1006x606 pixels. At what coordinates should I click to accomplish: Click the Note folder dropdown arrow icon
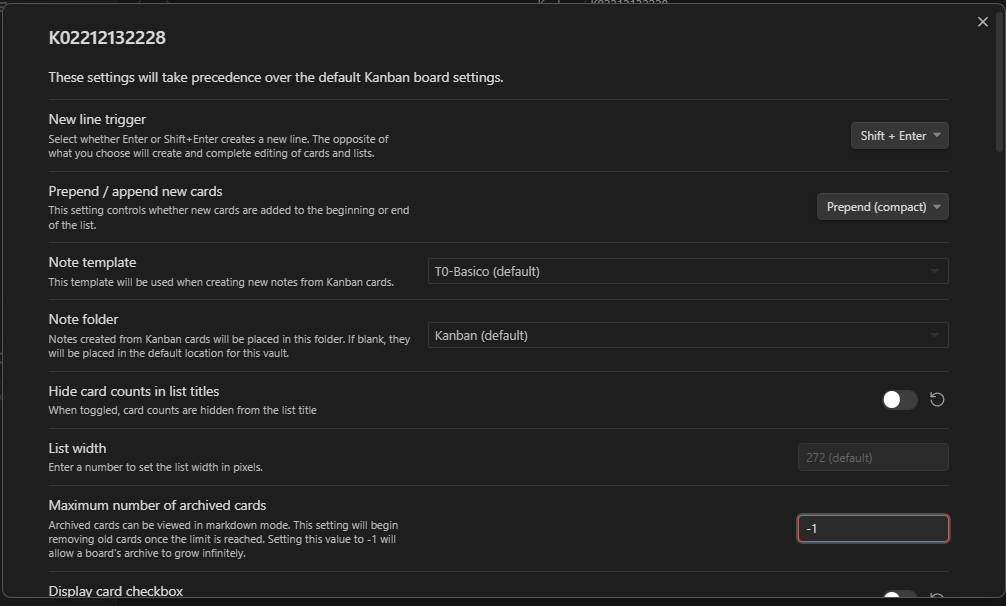coord(934,334)
